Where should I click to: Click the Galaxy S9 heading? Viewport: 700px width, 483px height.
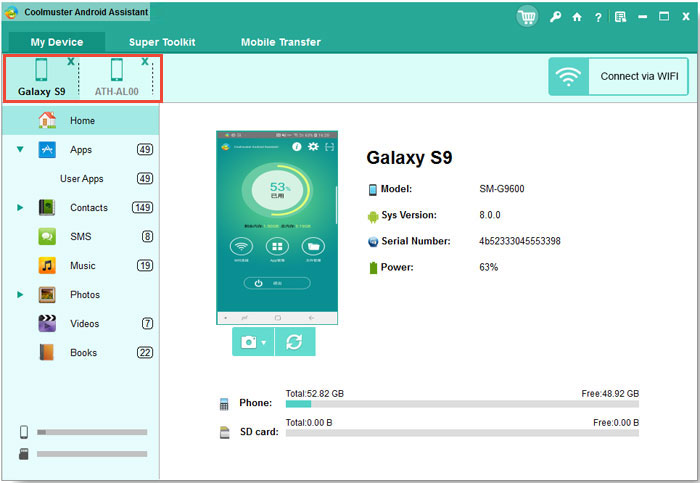coord(409,158)
